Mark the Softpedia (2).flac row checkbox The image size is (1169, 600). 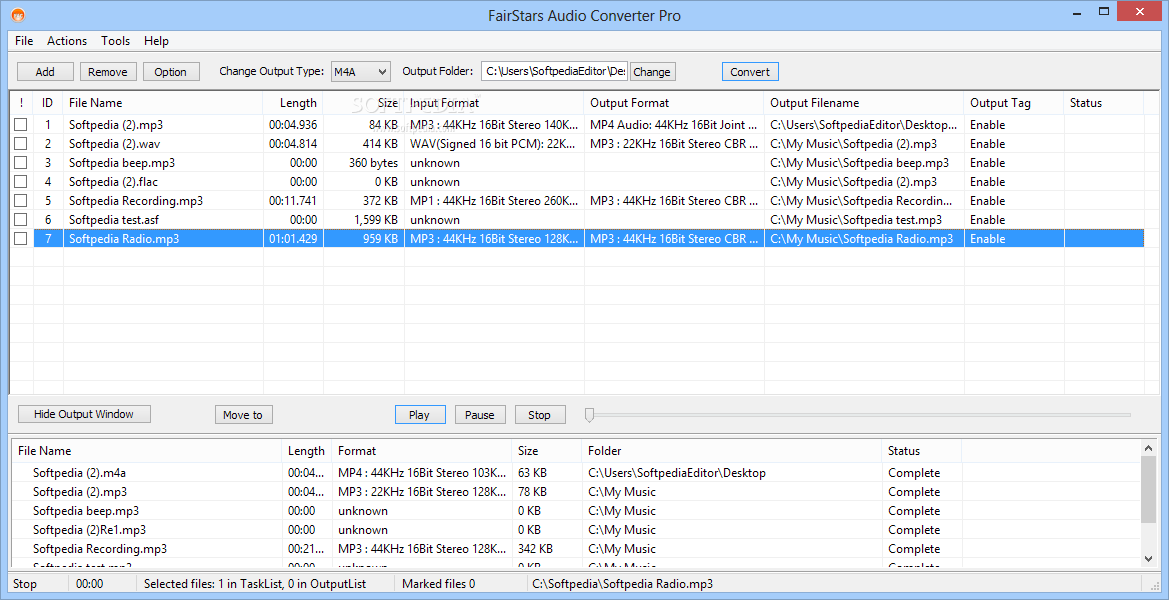click(x=21, y=182)
